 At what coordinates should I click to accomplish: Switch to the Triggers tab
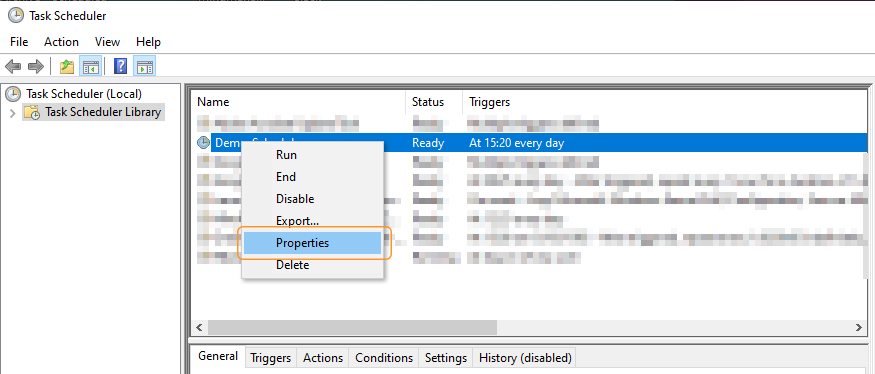271,358
